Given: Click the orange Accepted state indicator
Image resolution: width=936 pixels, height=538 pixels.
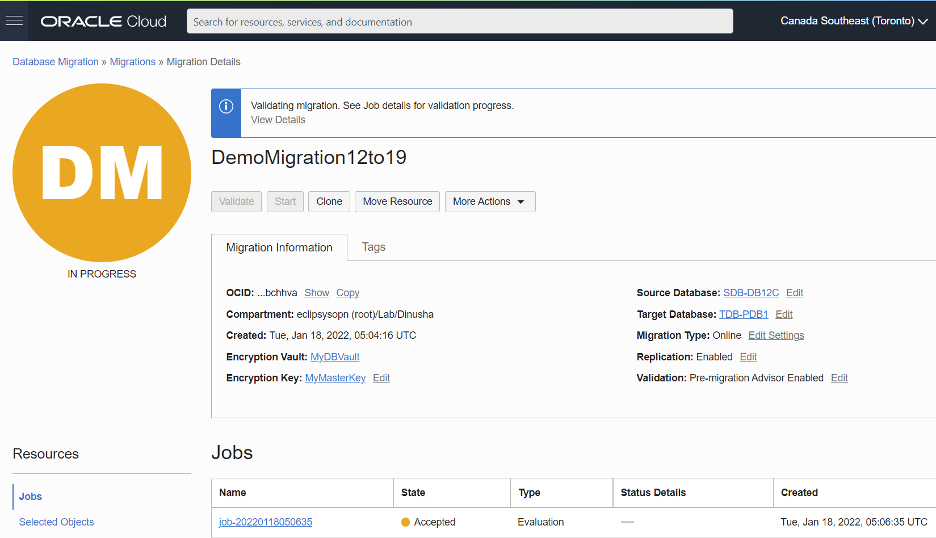Looking at the screenshot, I should tap(405, 522).
